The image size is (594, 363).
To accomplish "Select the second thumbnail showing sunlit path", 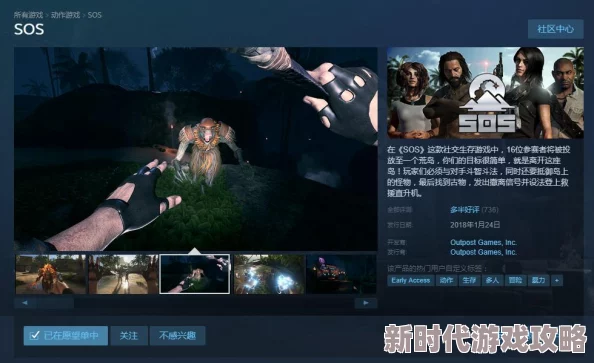I will pos(123,274).
